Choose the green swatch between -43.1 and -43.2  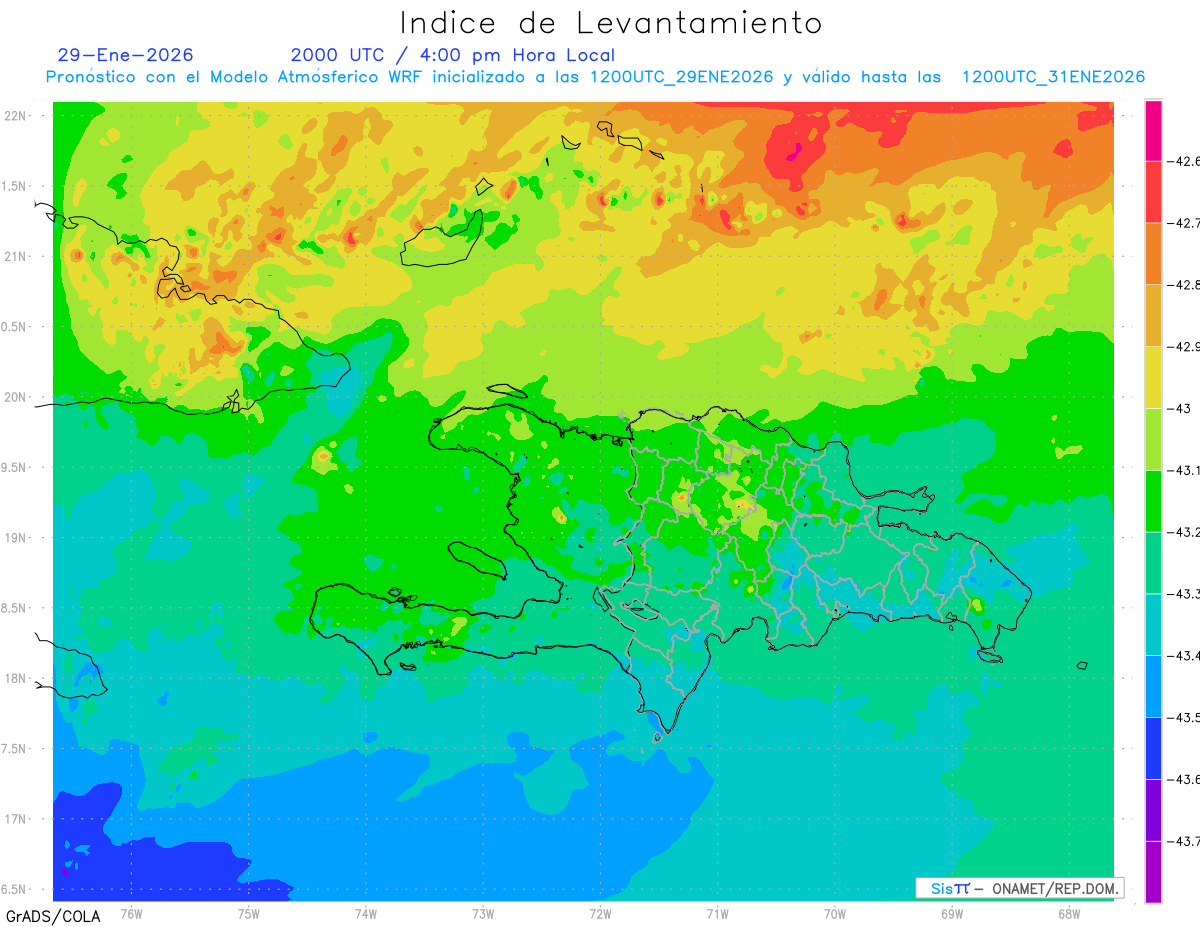pyautogui.click(x=1153, y=501)
